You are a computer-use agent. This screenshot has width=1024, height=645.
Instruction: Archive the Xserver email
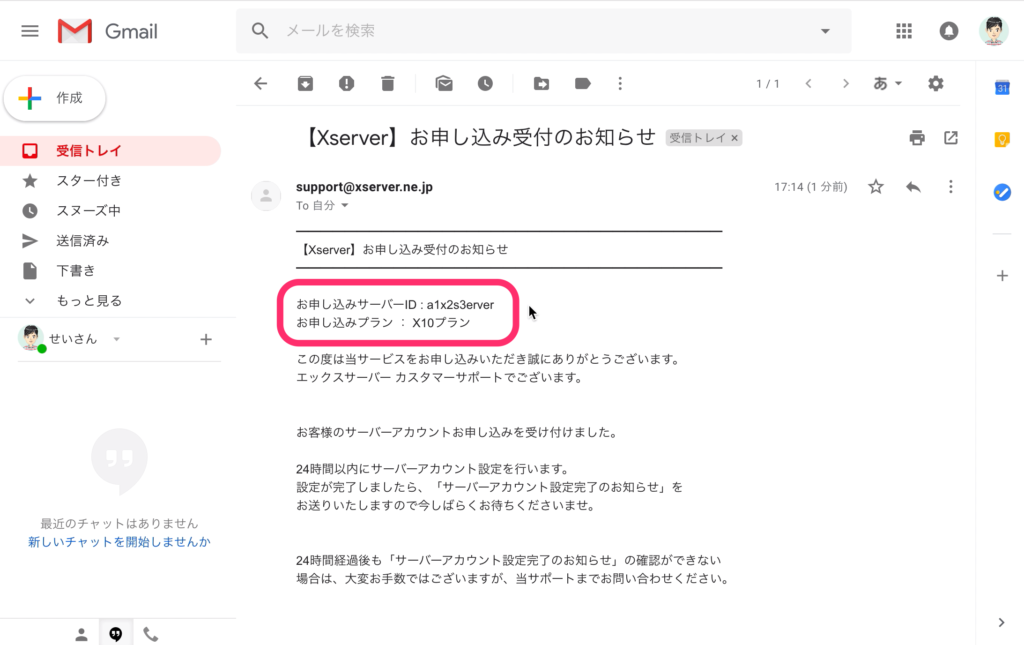coord(305,83)
